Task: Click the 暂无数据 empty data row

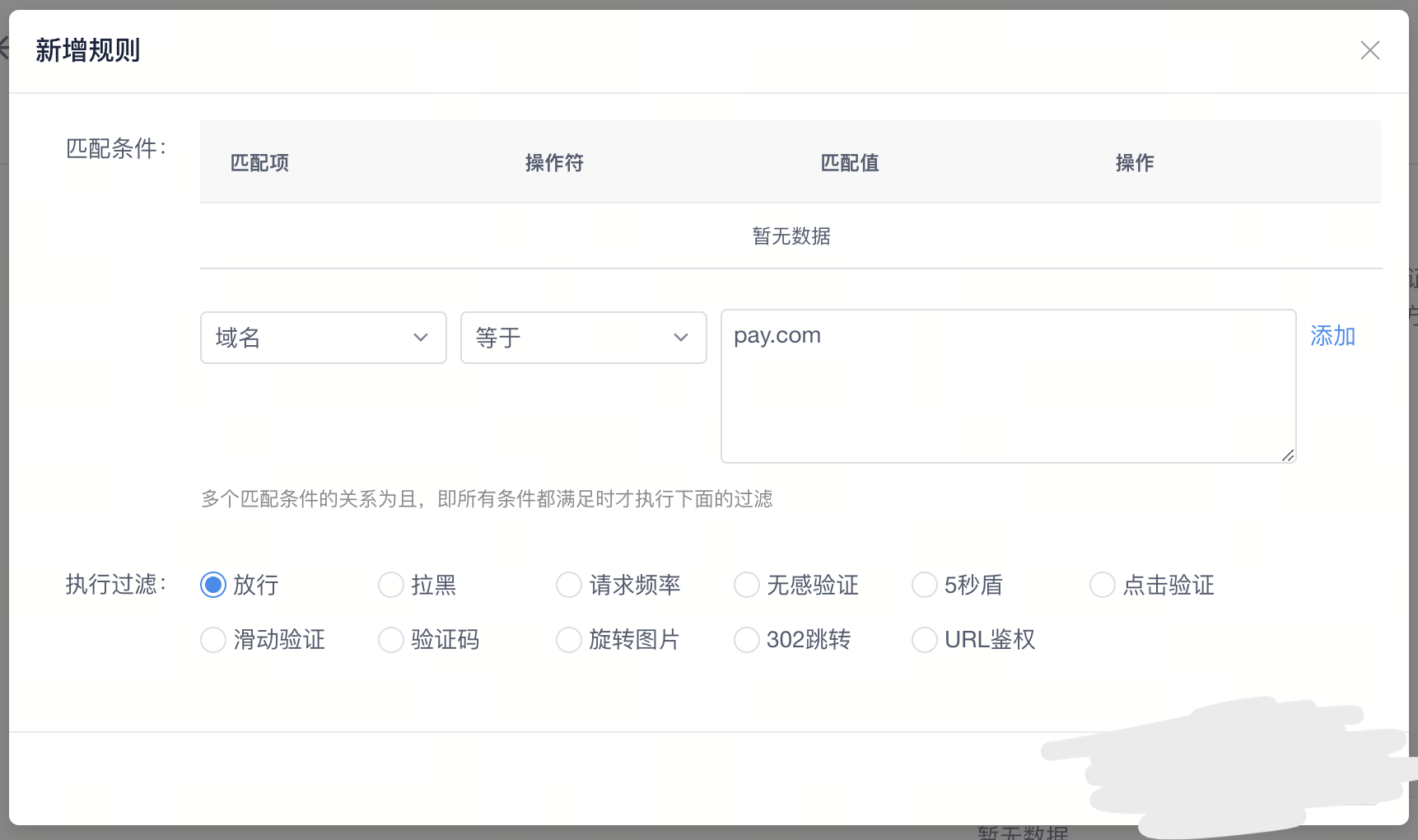Action: 791,236
